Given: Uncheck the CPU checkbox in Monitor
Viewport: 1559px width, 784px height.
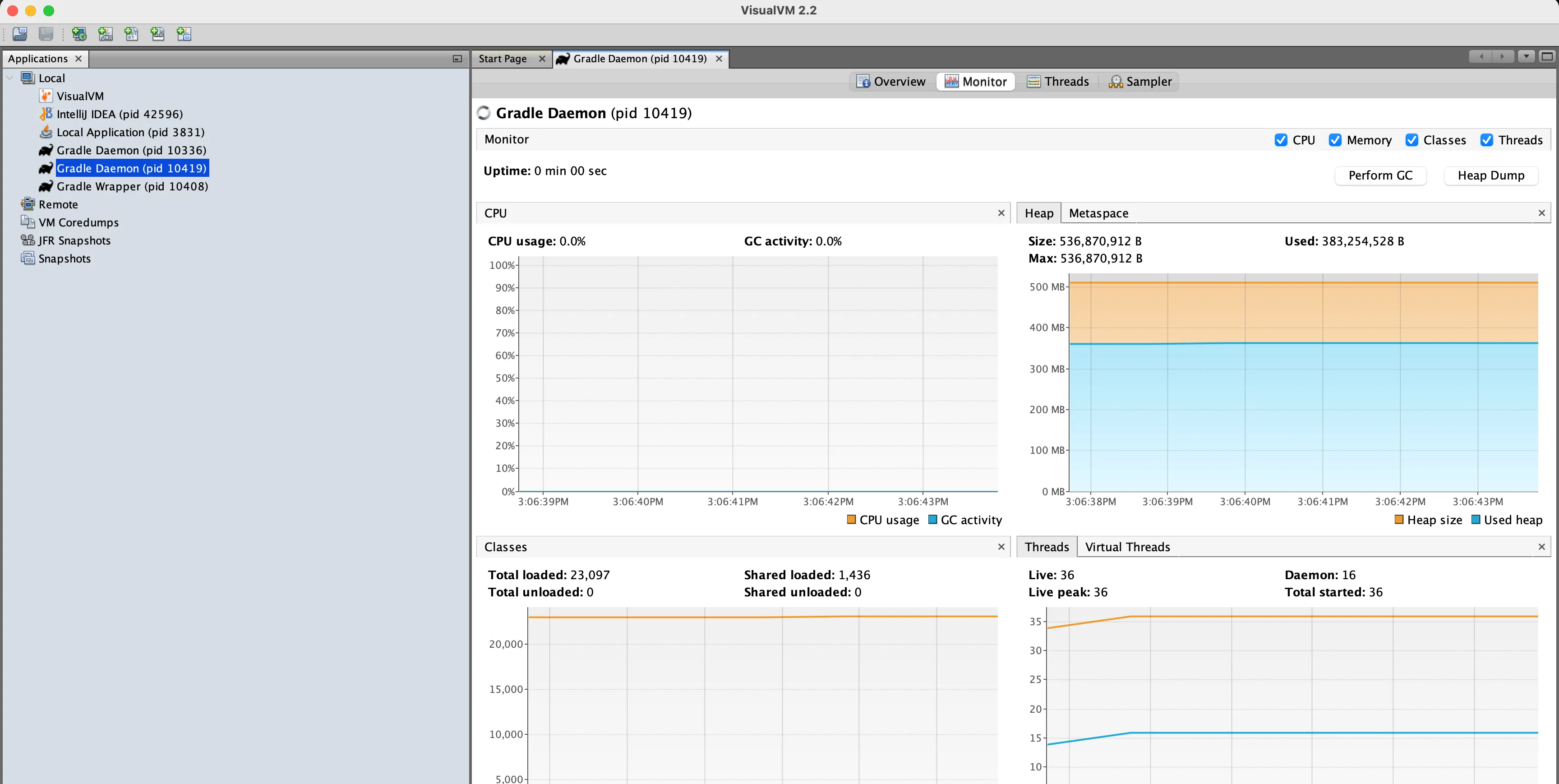Looking at the screenshot, I should (1281, 140).
